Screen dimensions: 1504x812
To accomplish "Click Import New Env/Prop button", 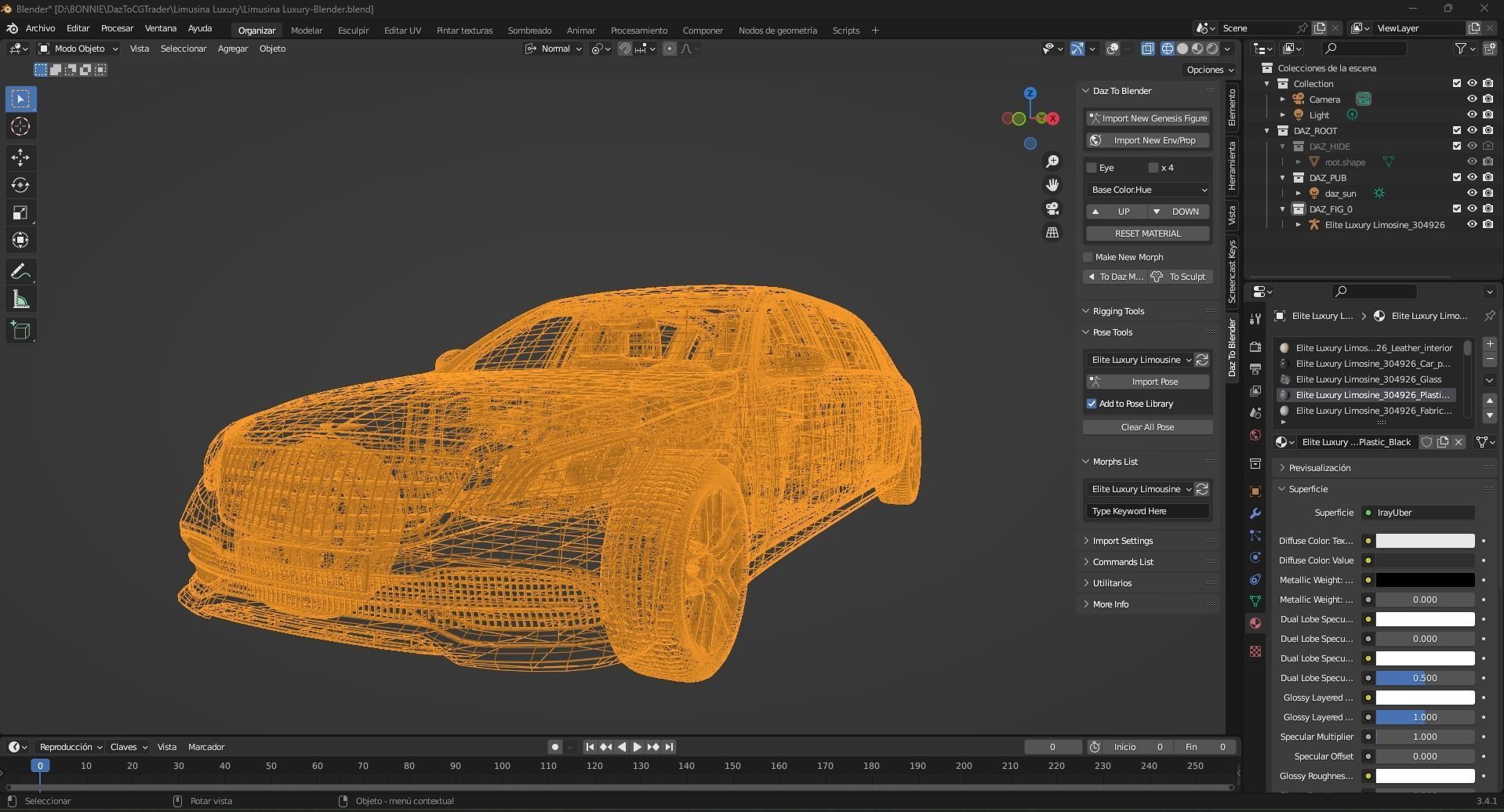I will [1148, 140].
